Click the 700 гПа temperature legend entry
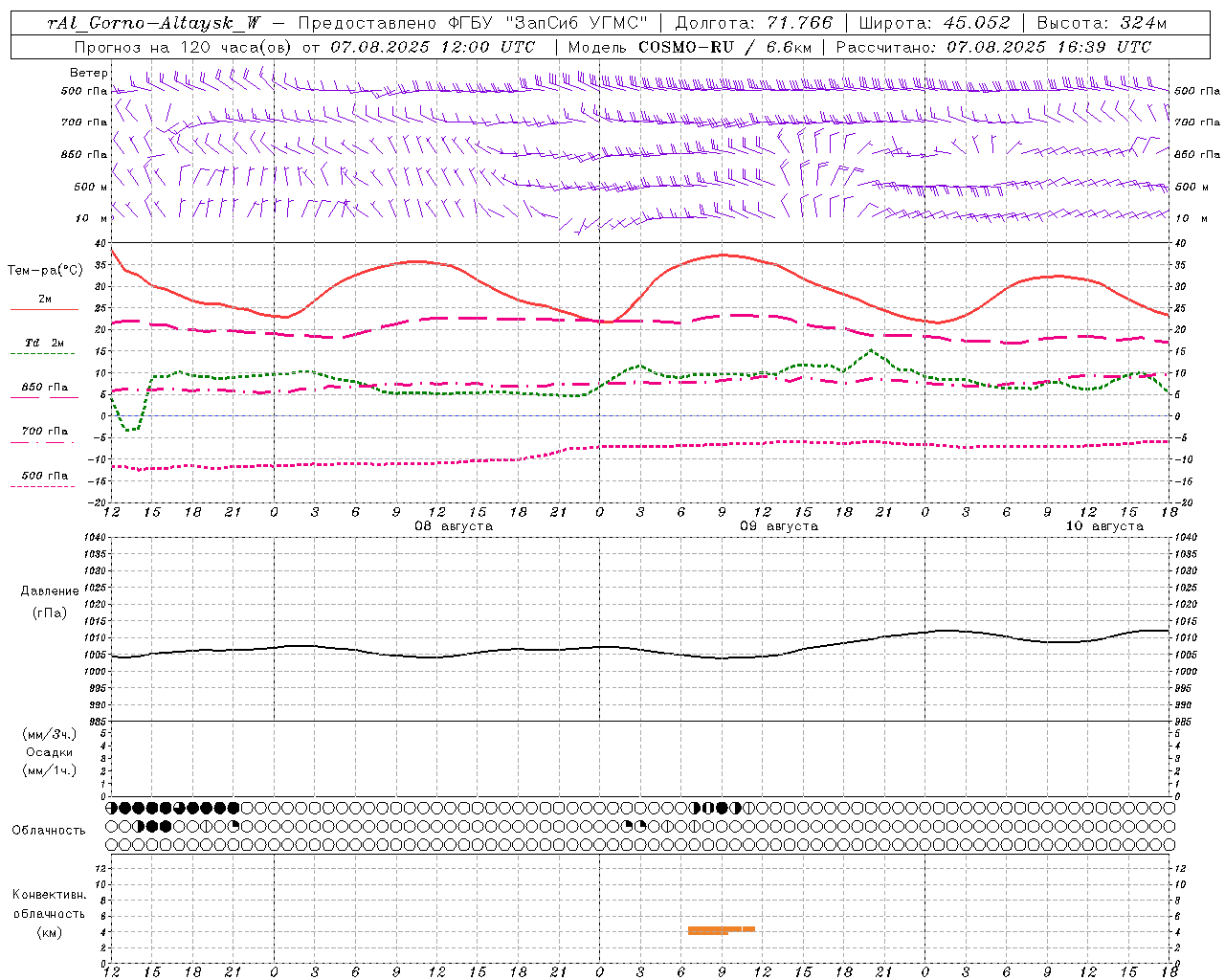This screenshot has height=980, width=1225. point(45,432)
